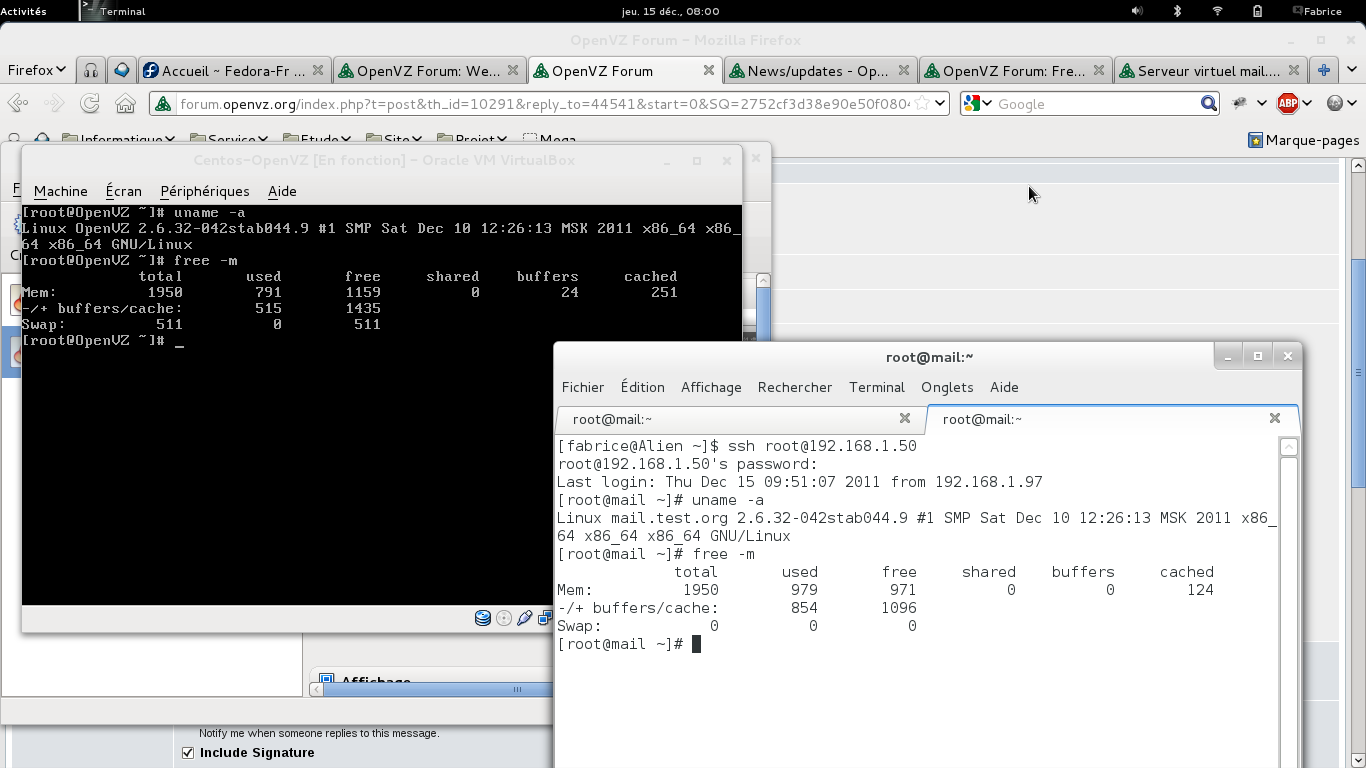Toggle the Include Signature checkbox
1366x768 pixels.
point(188,753)
